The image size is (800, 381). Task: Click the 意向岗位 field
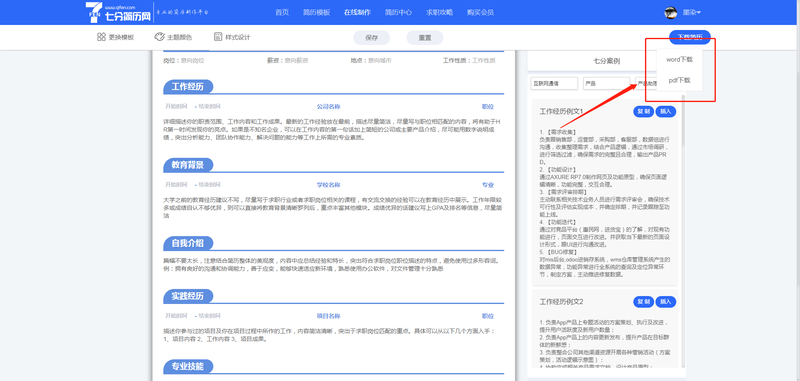tap(192, 60)
